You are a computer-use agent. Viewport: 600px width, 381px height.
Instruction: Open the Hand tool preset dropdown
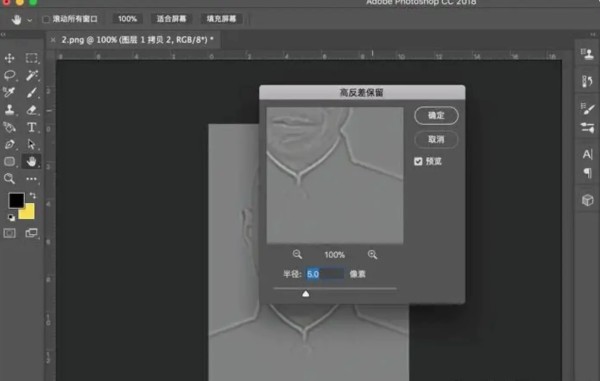coord(29,20)
